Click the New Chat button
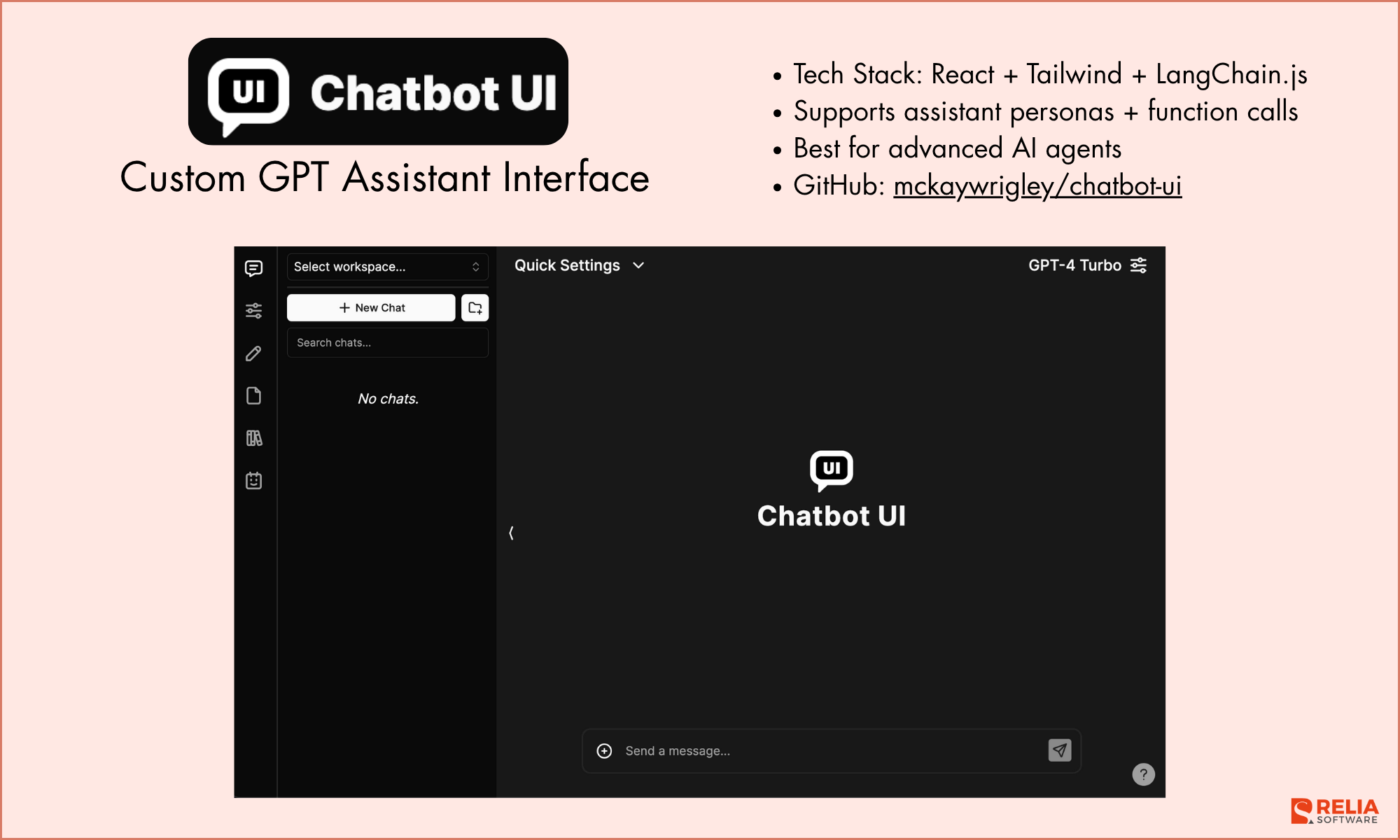 coord(371,308)
